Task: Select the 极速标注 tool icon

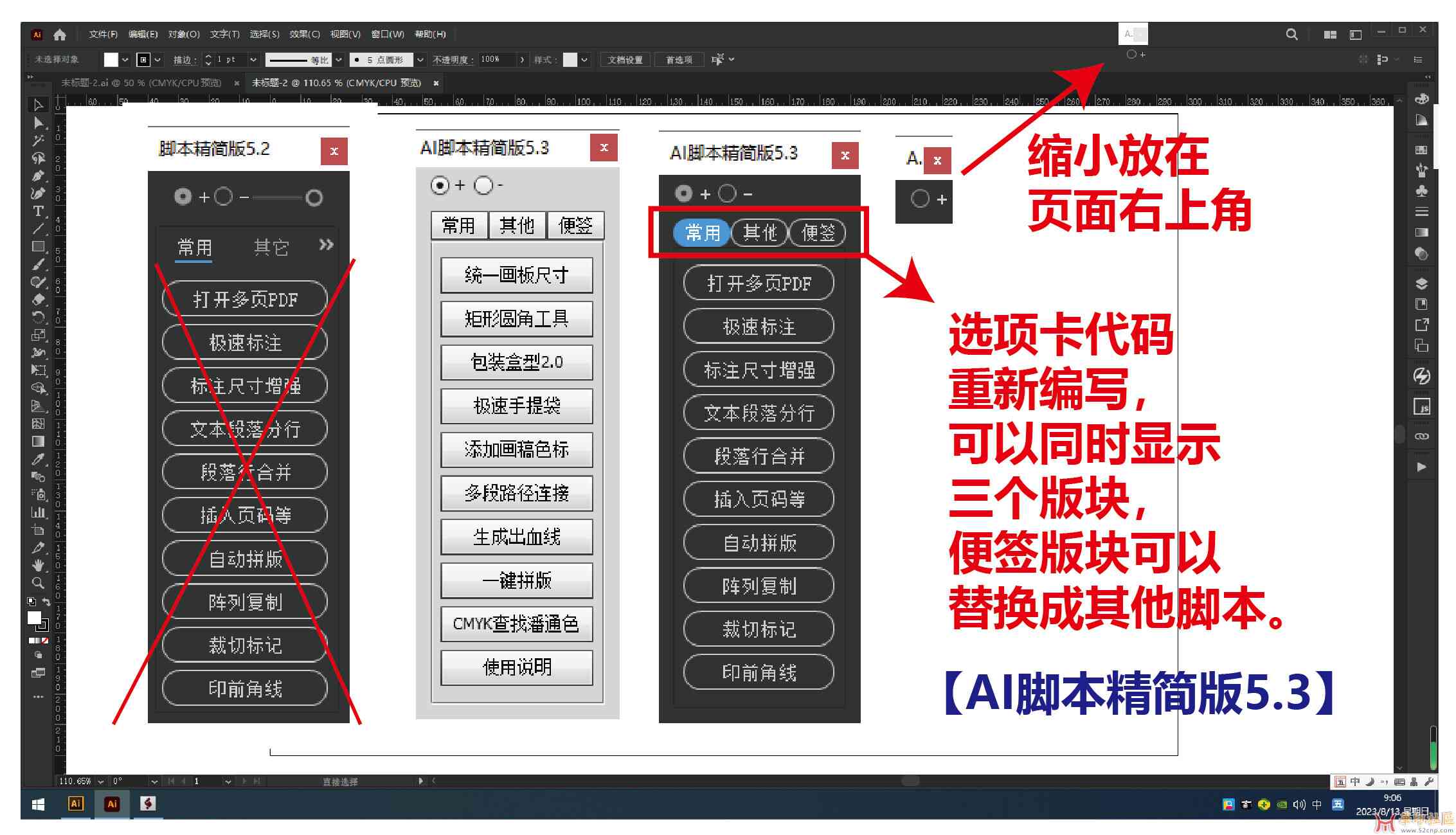Action: click(745, 326)
